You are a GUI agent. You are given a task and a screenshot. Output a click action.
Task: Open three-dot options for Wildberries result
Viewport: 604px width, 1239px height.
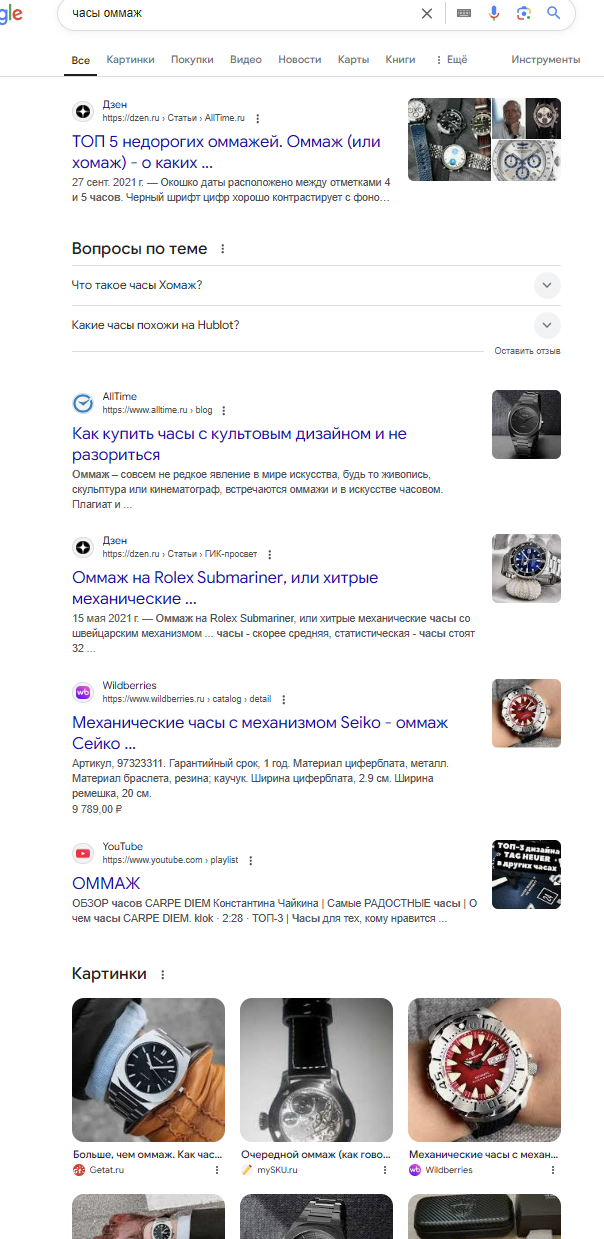tap(284, 700)
